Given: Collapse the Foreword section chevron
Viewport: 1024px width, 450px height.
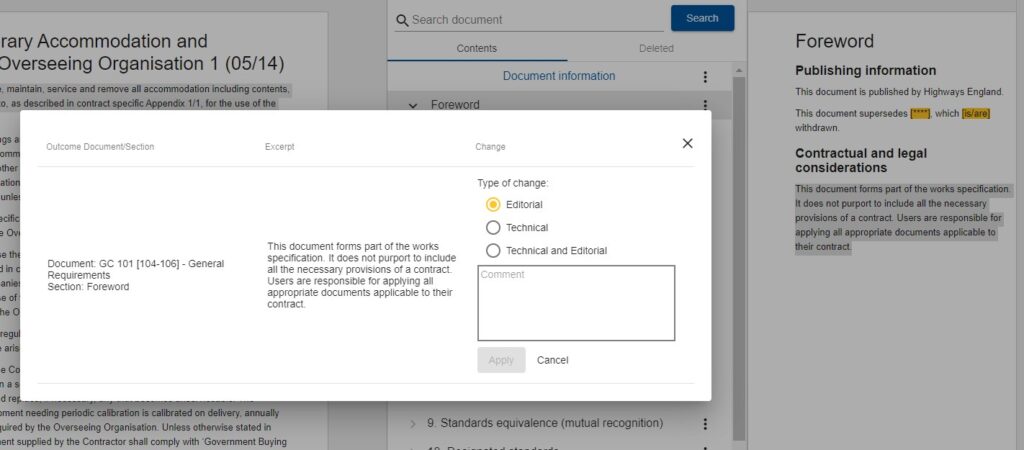Looking at the screenshot, I should pos(413,105).
